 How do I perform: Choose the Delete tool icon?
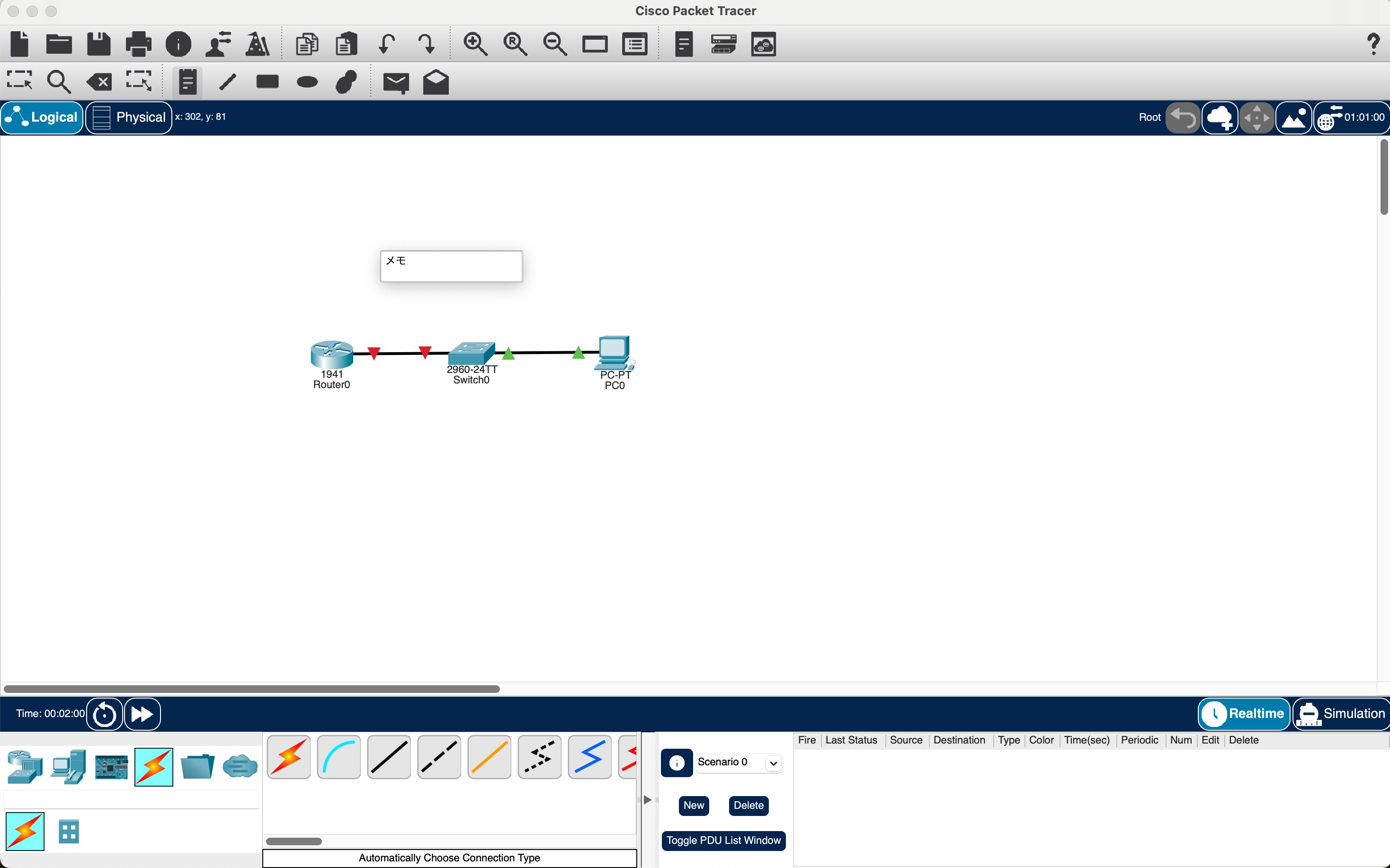pos(99,81)
